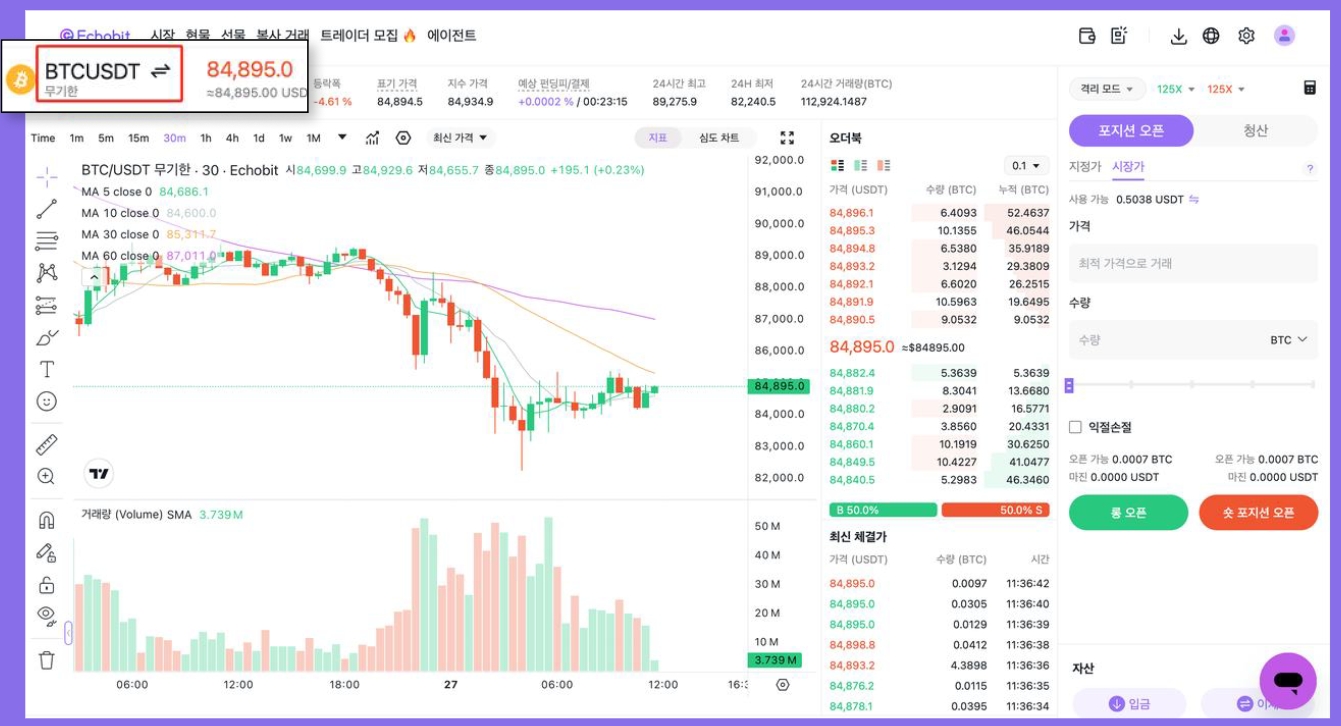Open the red 125X leverage dropdown
Screen dimensions: 1341x726
[x=1226, y=89]
